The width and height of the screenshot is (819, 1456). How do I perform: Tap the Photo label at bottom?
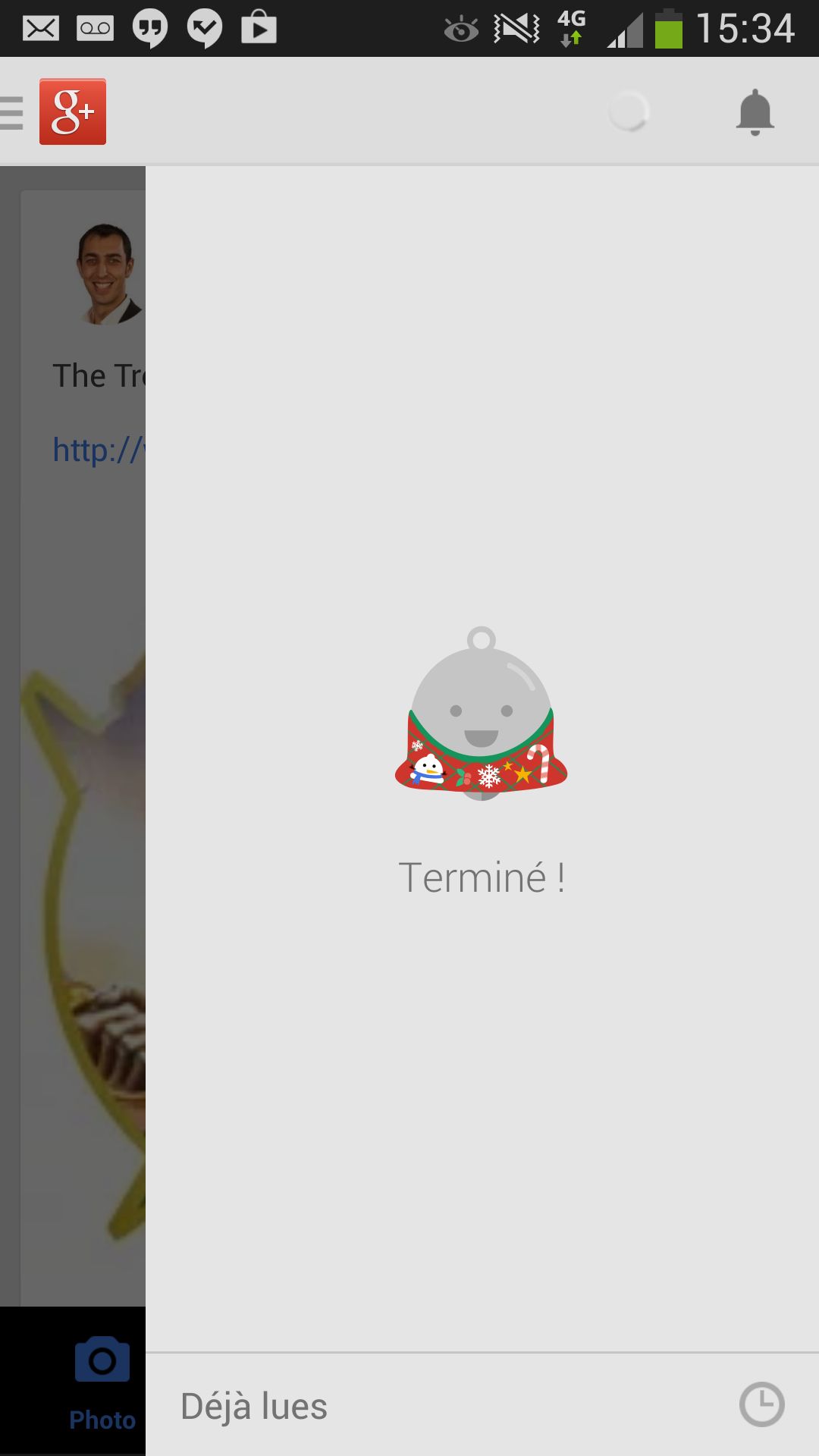[x=102, y=1420]
